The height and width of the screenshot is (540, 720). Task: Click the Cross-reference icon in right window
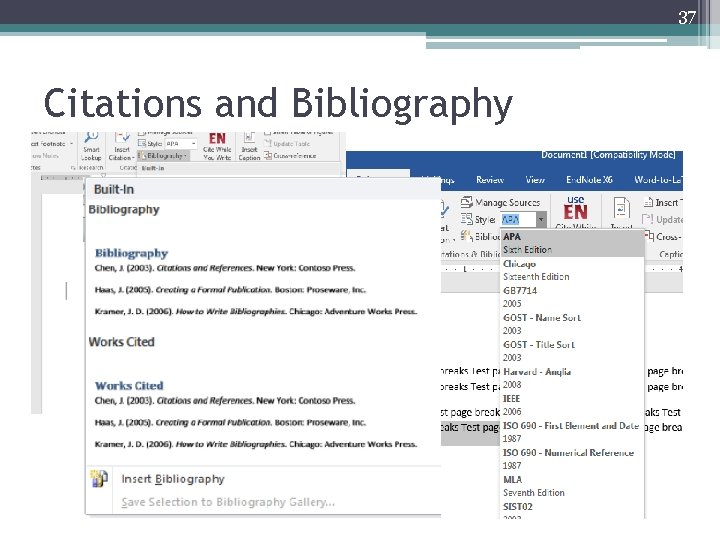click(649, 236)
